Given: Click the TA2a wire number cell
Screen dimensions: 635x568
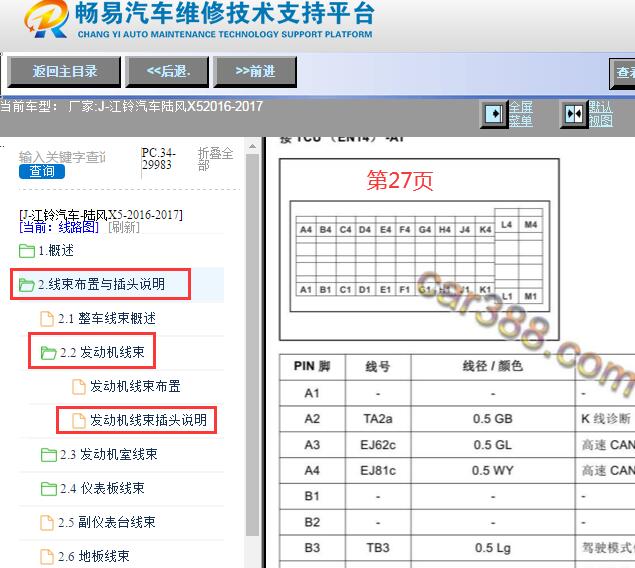Looking at the screenshot, I should pyautogui.click(x=378, y=419).
